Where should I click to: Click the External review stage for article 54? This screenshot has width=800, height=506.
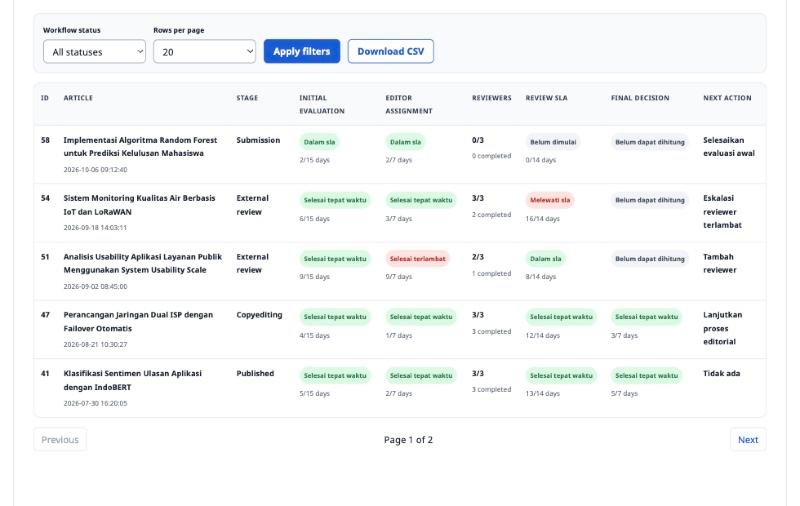click(253, 205)
